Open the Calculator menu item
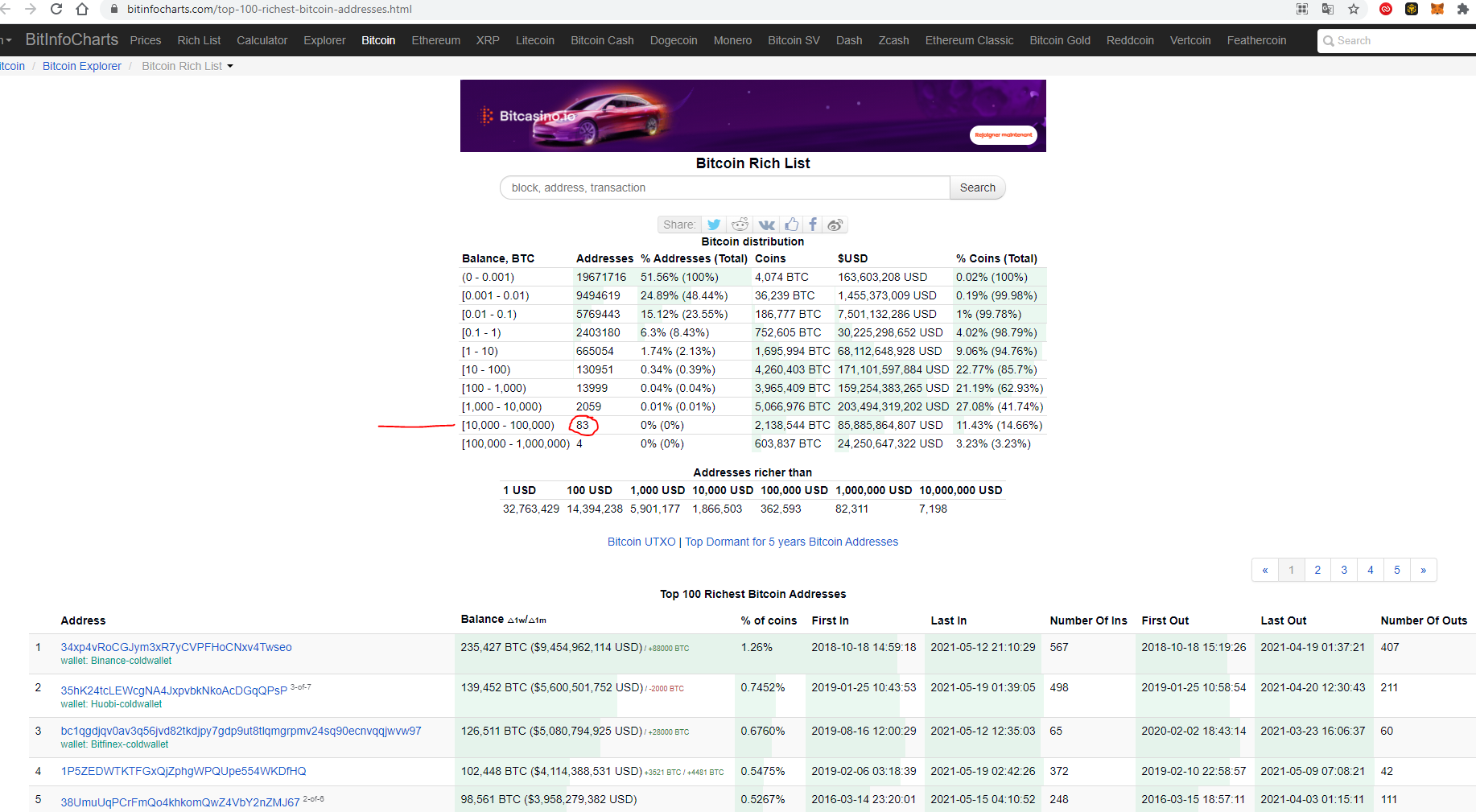This screenshot has height=812, width=1476. pos(262,40)
